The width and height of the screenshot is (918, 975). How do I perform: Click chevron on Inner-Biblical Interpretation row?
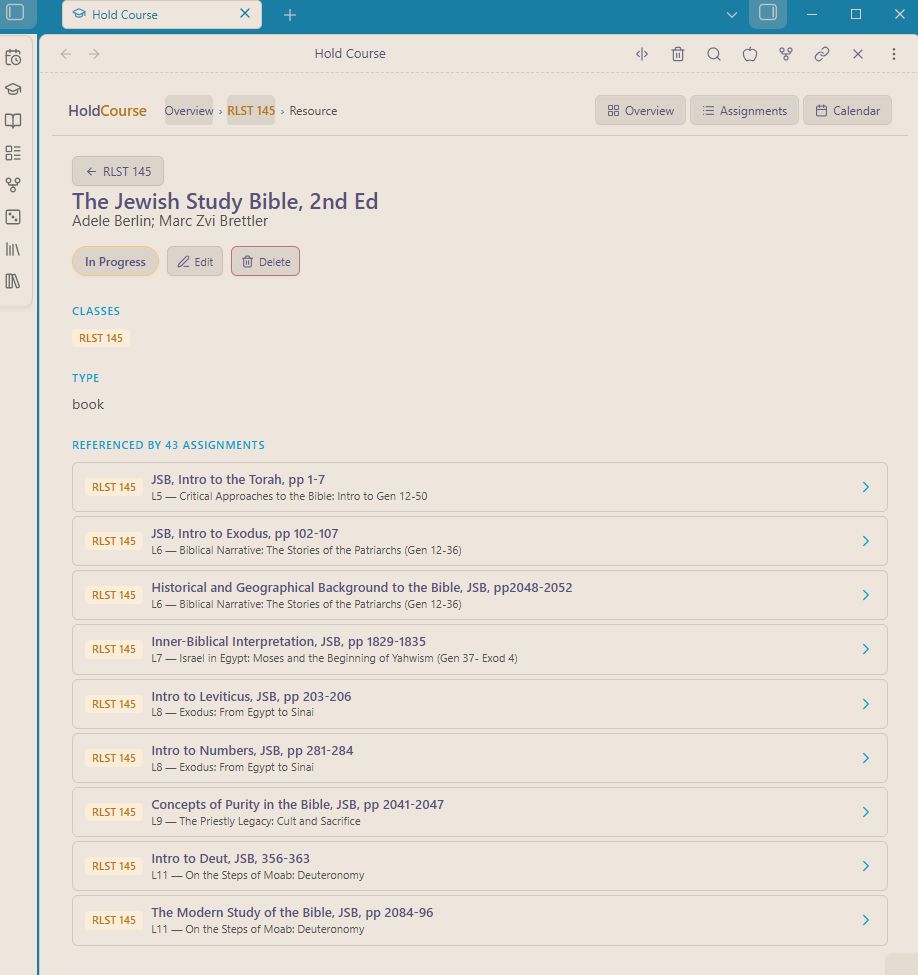point(866,650)
